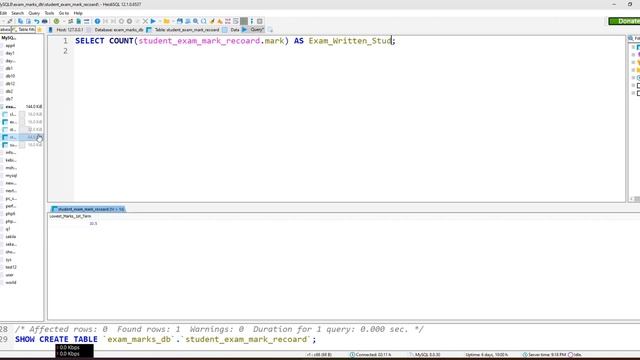Run the SQL query with the blue play icon

point(153,21)
